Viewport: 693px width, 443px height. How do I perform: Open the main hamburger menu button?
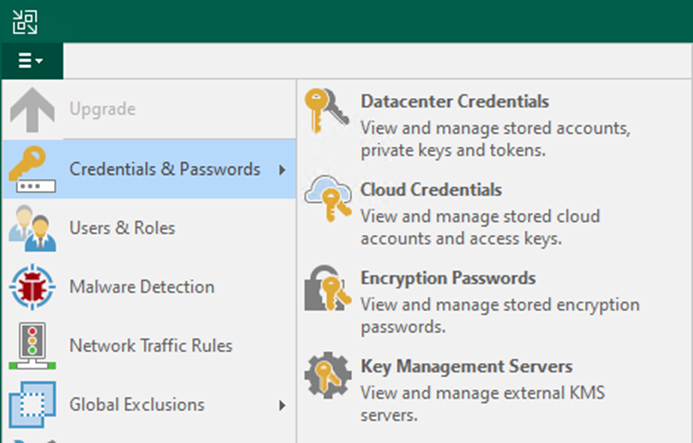tap(31, 61)
